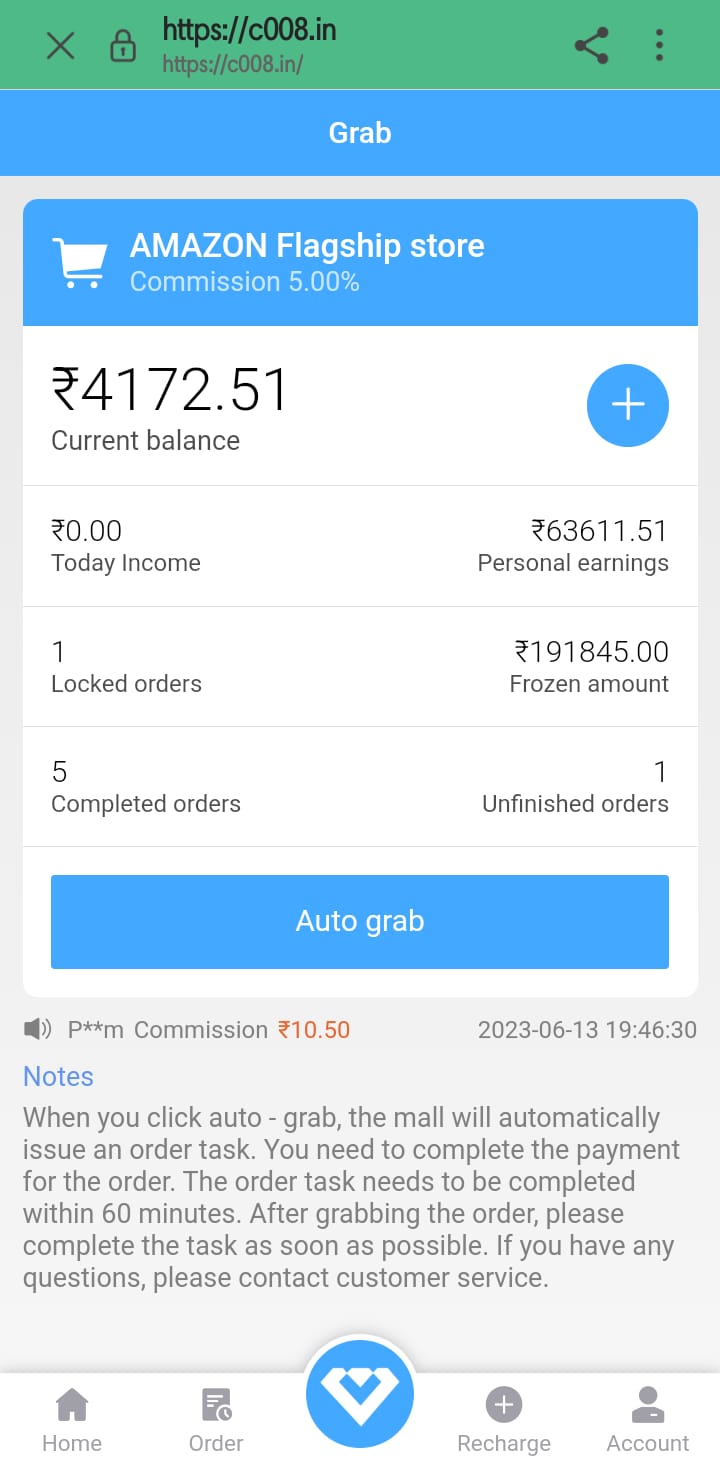Tap the Personal earnings amount
This screenshot has height=1465, width=720.
tap(599, 531)
